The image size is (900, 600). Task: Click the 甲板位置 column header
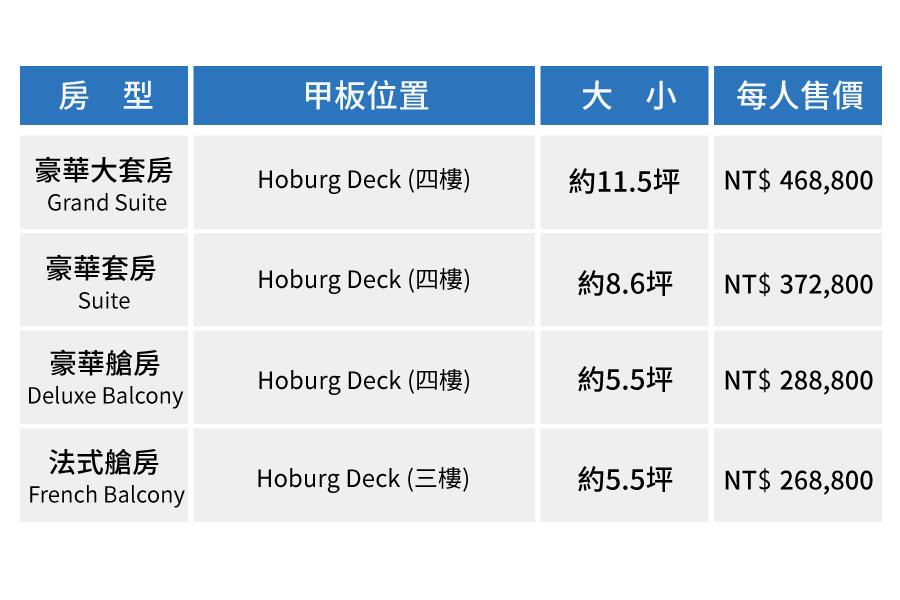click(366, 96)
